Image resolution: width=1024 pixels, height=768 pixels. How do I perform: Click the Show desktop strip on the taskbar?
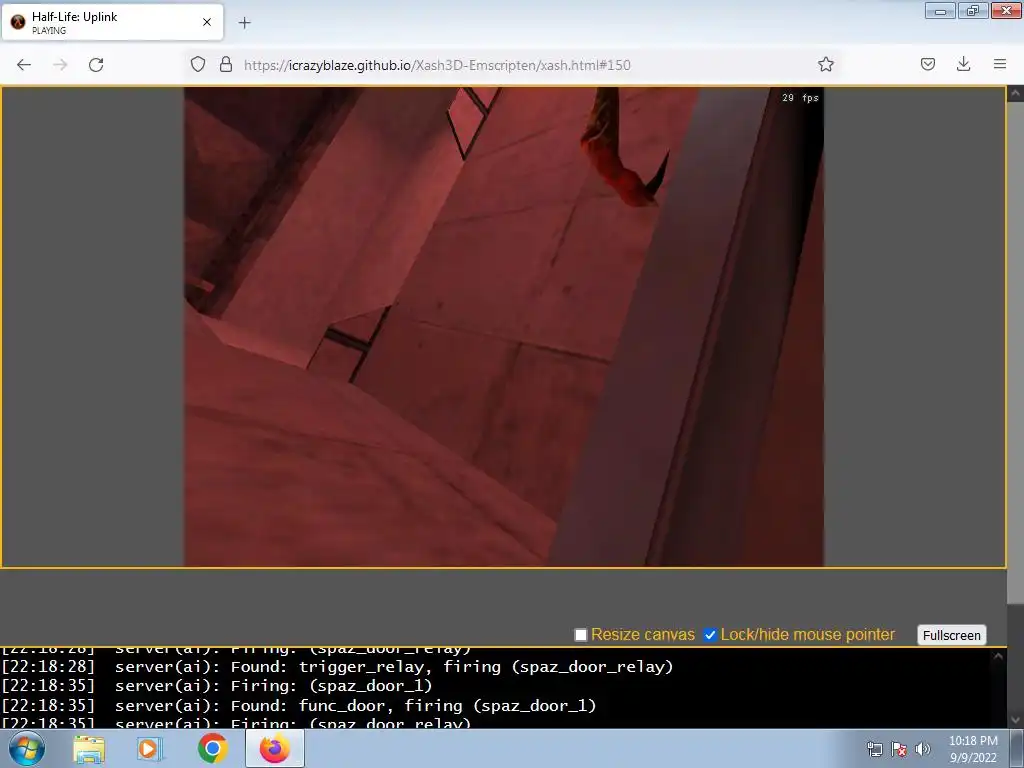click(x=1017, y=749)
